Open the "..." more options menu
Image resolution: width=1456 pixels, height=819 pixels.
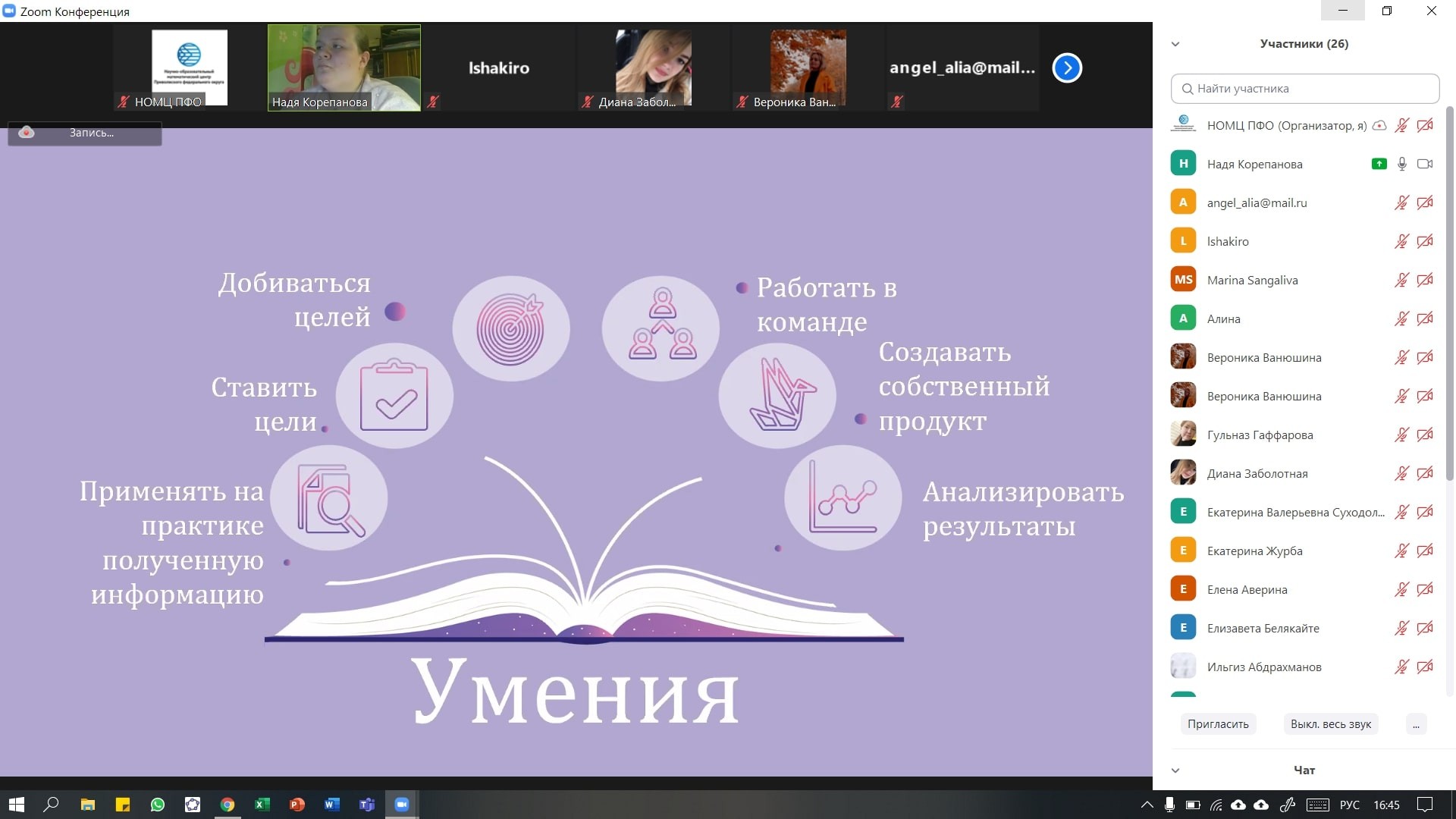[x=1417, y=724]
